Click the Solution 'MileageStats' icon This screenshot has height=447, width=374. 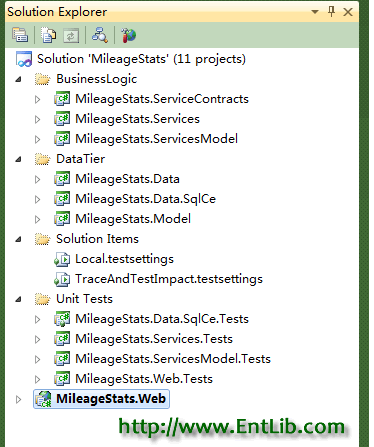tap(24, 59)
